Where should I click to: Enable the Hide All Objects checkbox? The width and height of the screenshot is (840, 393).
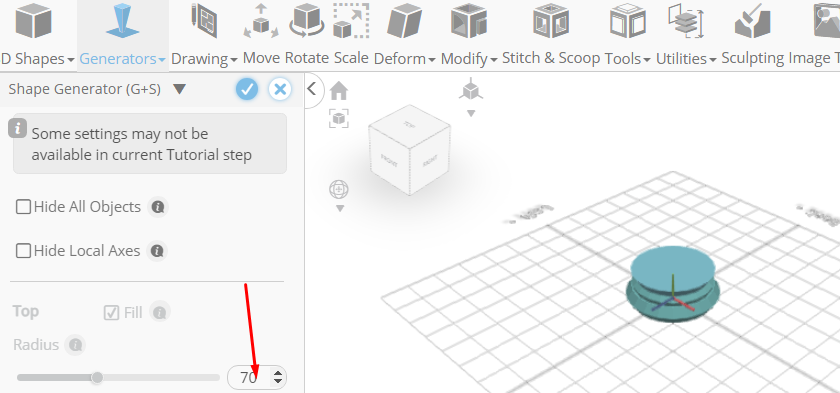pos(23,207)
